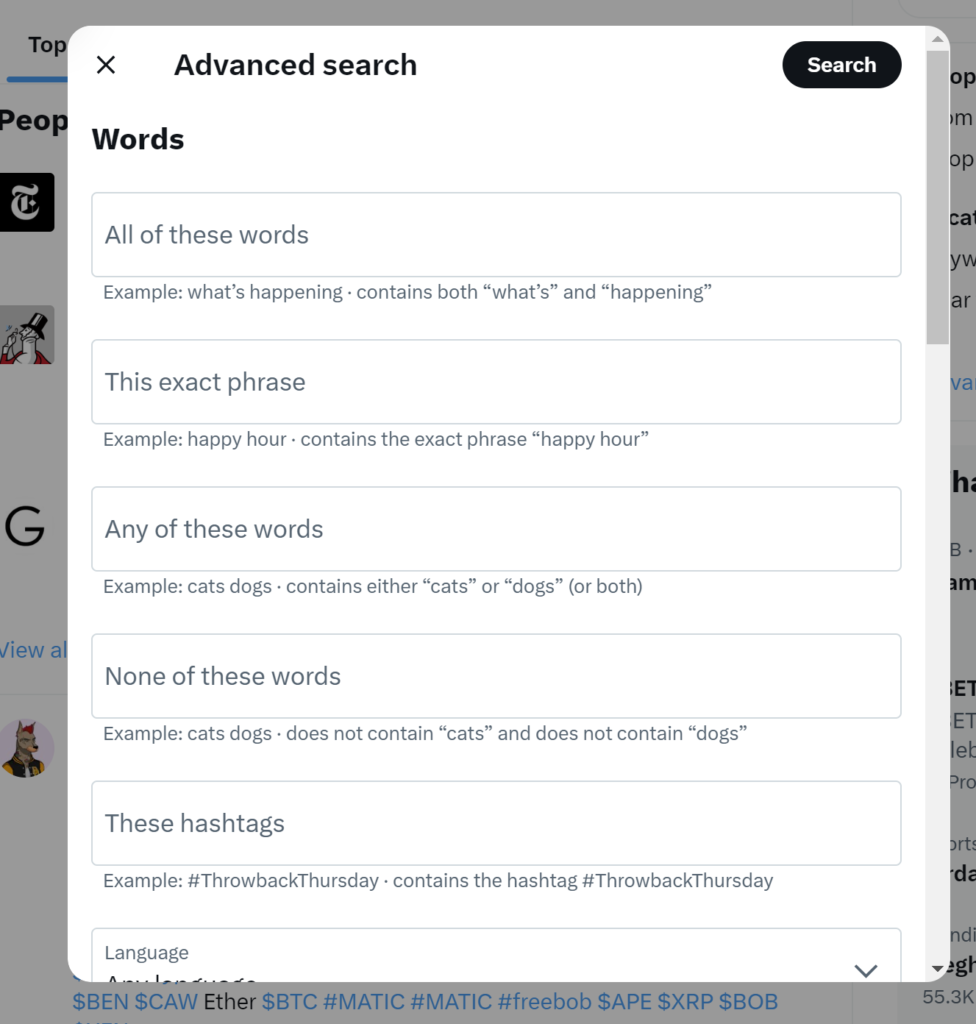Viewport: 976px width, 1024px height.
Task: Click the View all link
Action: (33, 650)
